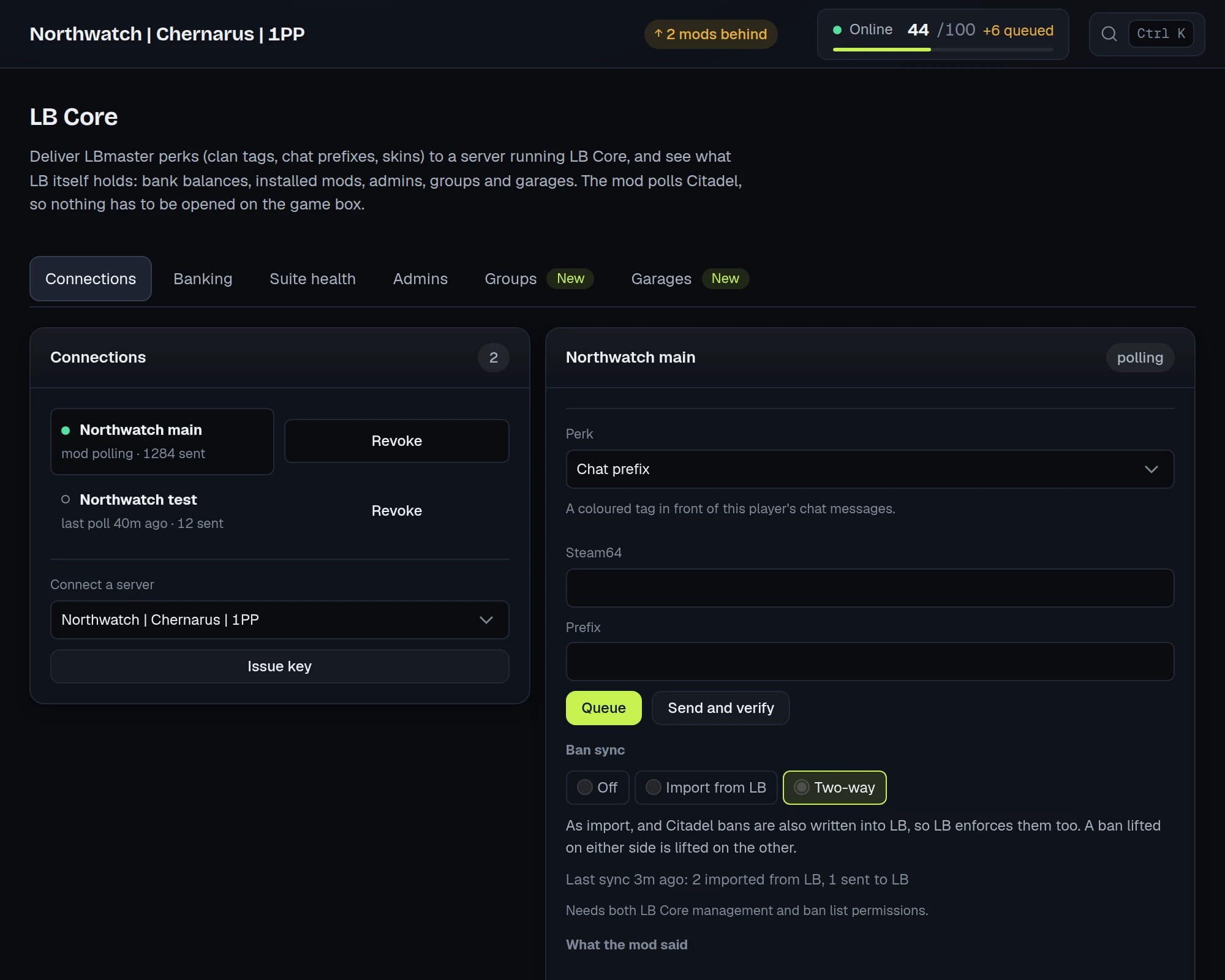Switch to the Connections tab
This screenshot has width=1225, height=980.
[91, 279]
